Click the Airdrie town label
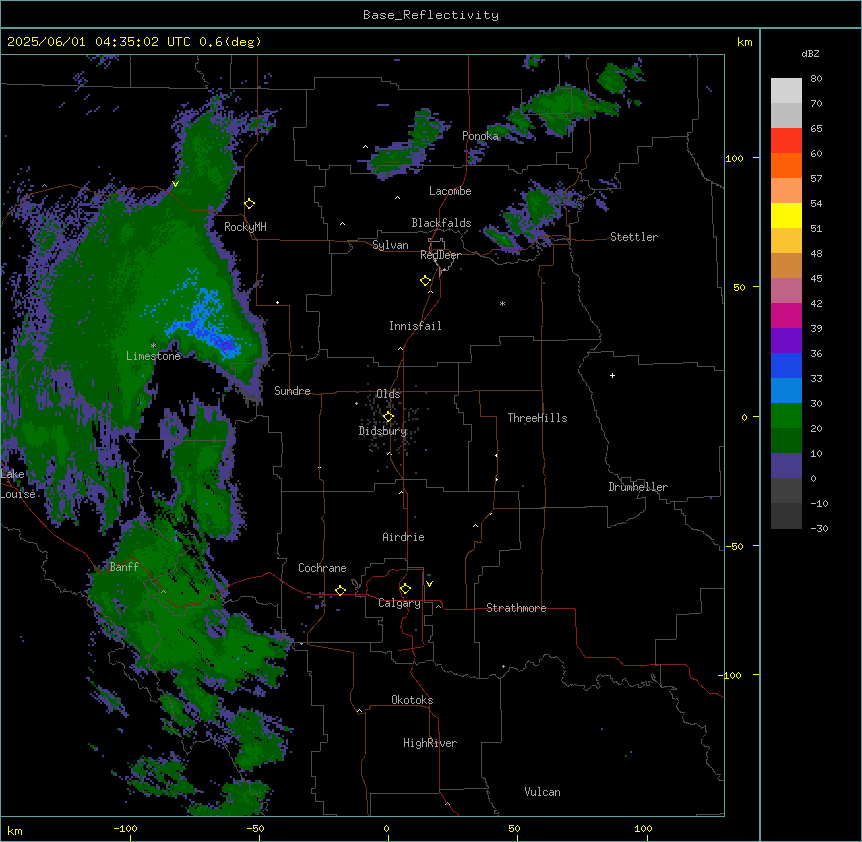Screen dimensions: 862x842 coord(403,537)
